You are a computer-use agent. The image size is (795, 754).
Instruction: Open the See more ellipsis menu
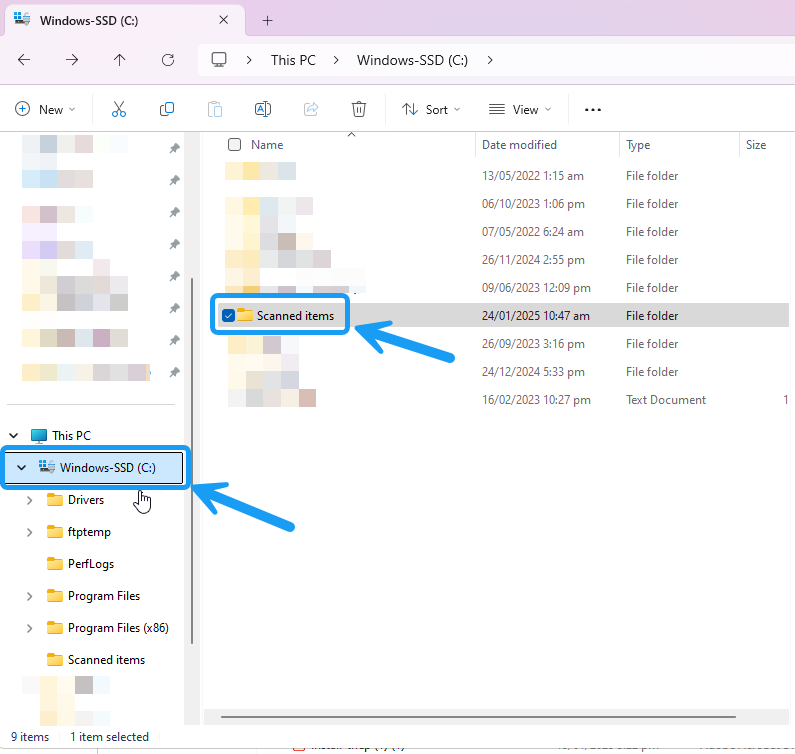point(593,110)
